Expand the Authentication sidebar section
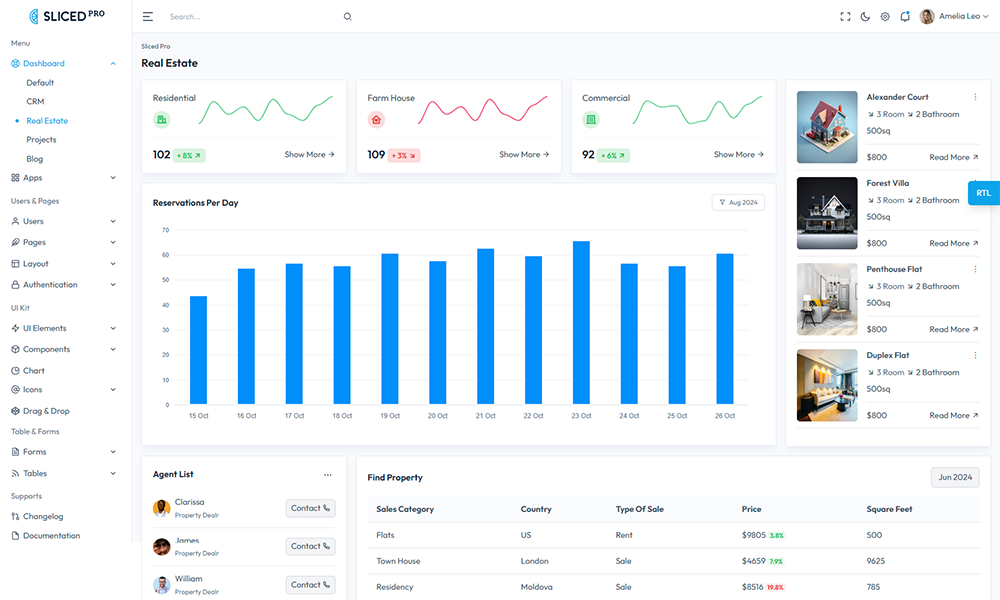This screenshot has height=600, width=1000. (x=65, y=285)
